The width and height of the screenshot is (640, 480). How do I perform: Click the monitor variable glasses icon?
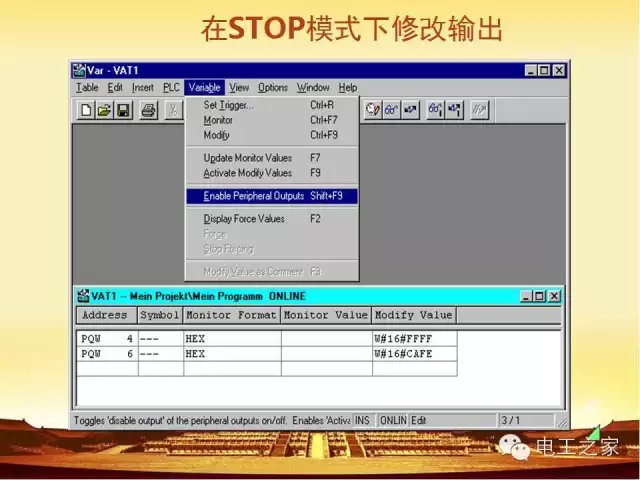[x=391, y=110]
